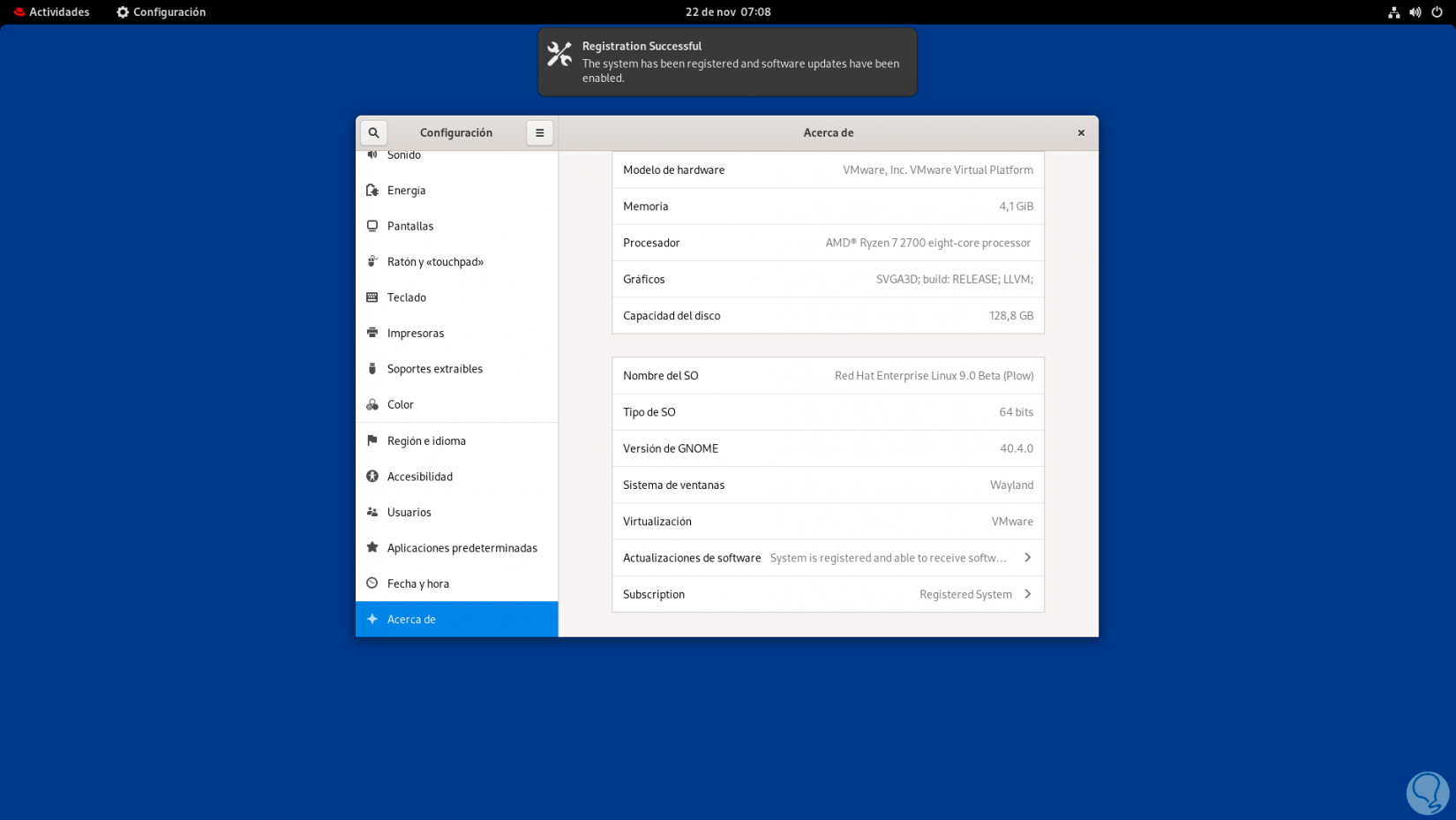
Task: Select the Acerca de sidebar entry
Action: pos(457,620)
